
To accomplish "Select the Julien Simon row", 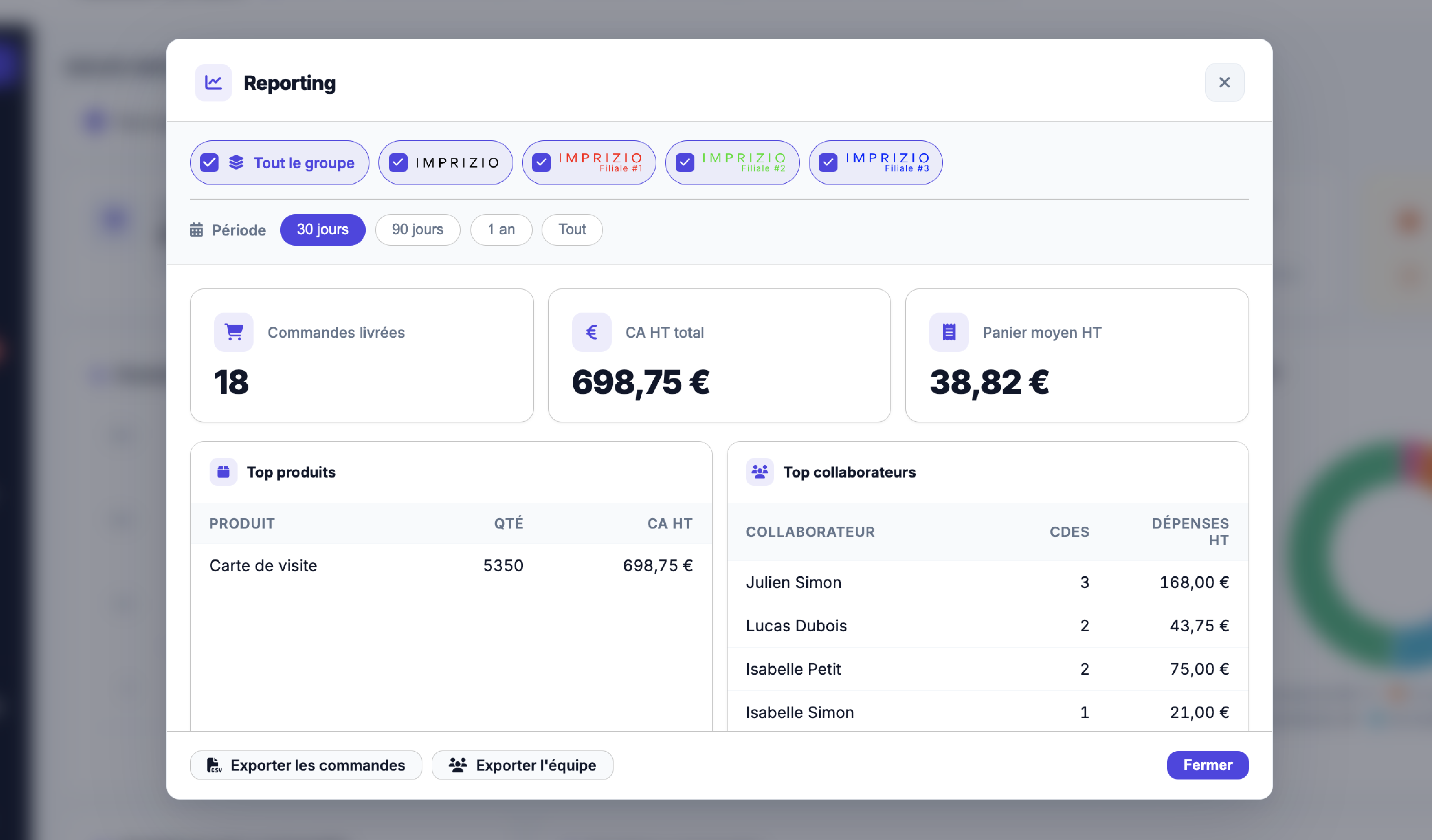I will (x=988, y=582).
